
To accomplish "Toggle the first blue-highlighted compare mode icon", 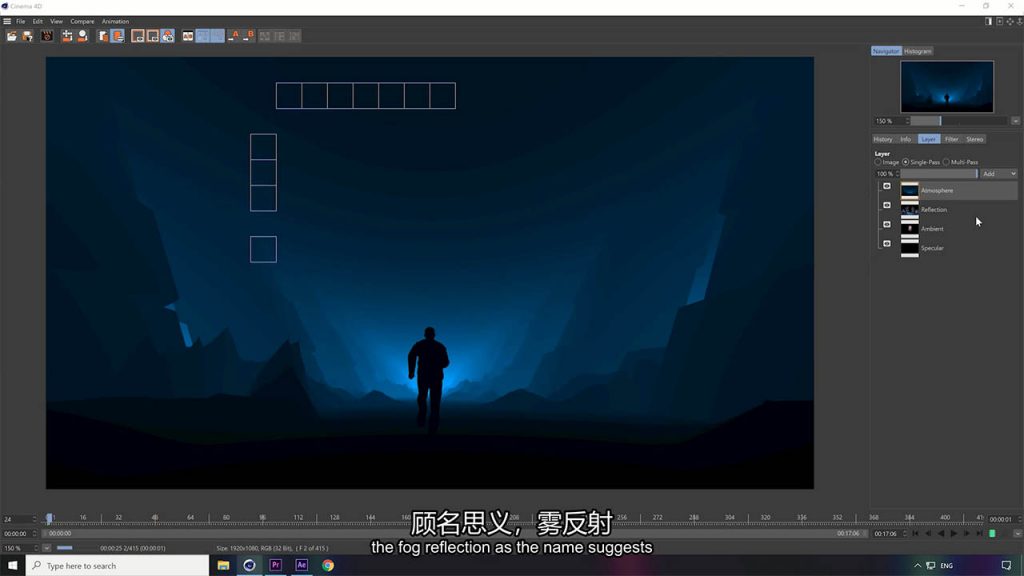I will click(x=203, y=36).
